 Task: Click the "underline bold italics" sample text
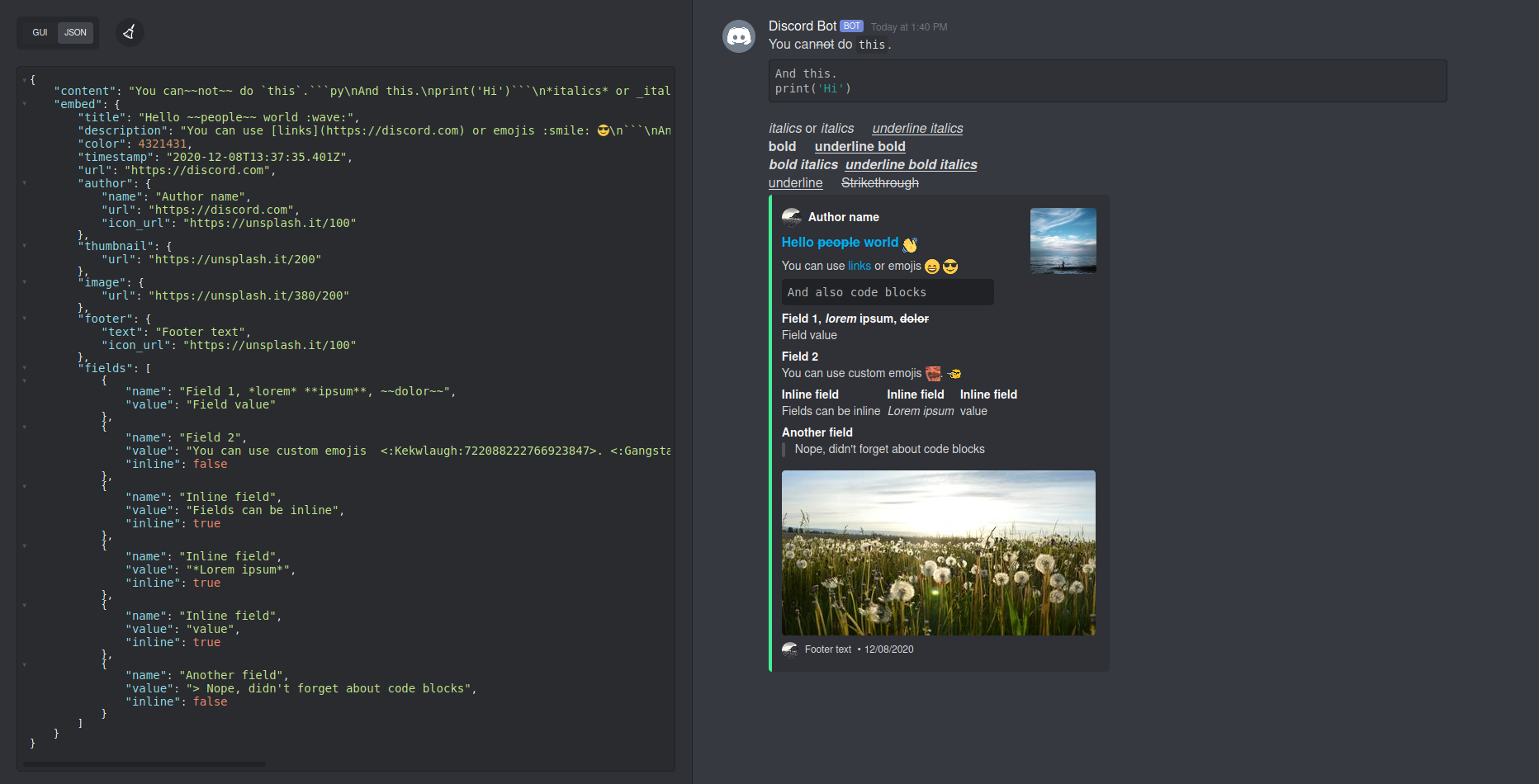click(911, 165)
